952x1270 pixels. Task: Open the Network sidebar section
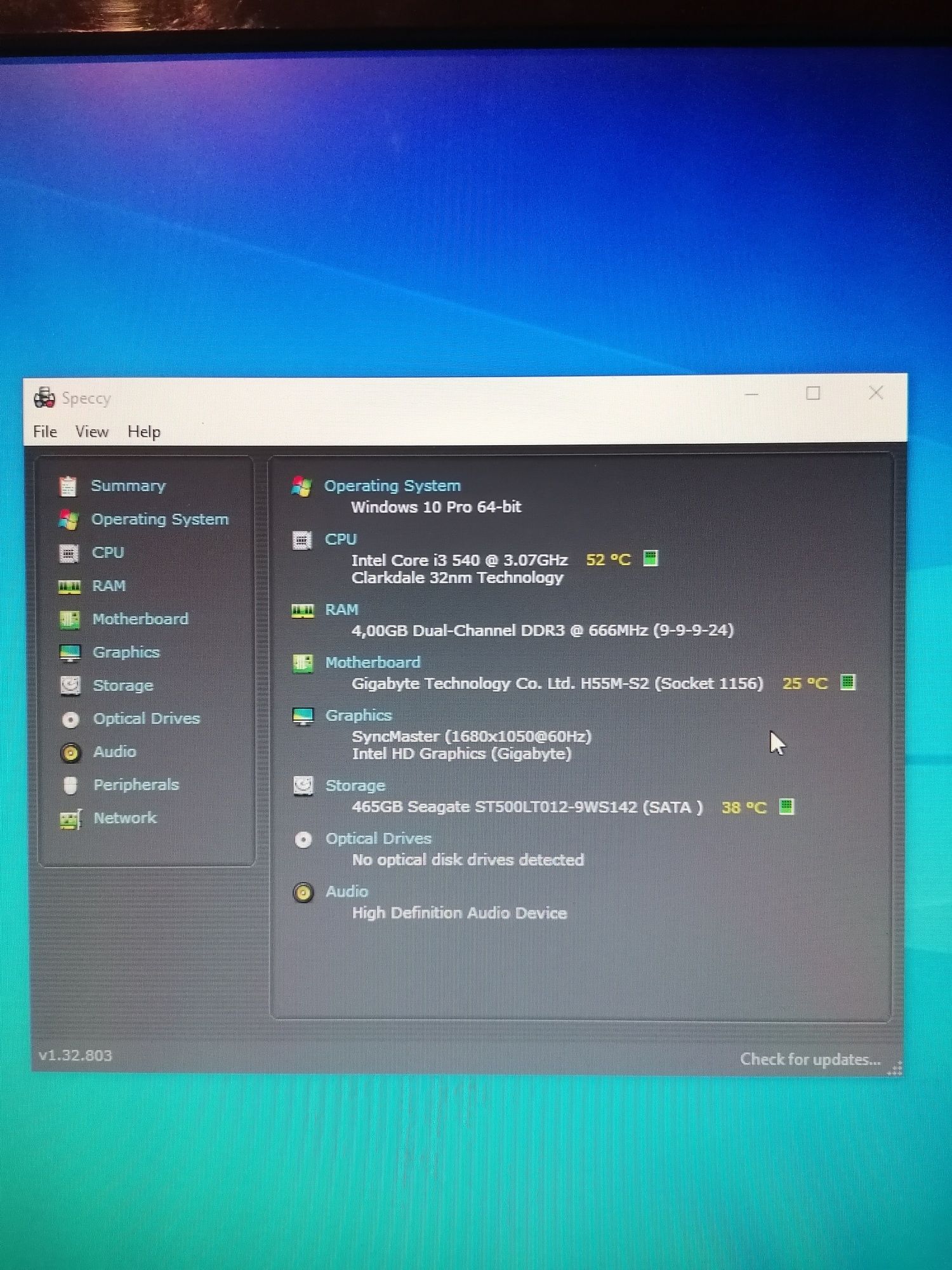pos(125,818)
